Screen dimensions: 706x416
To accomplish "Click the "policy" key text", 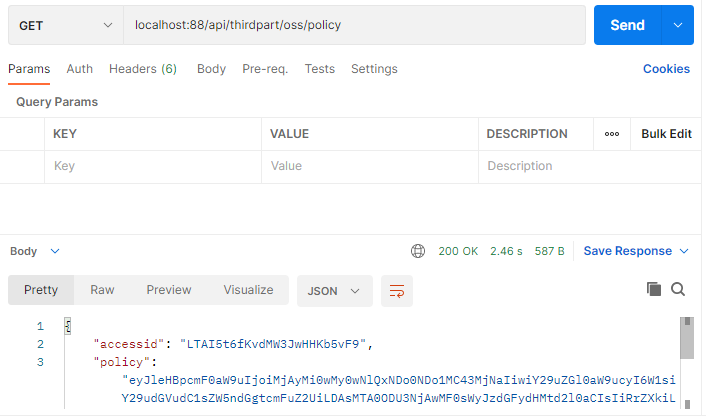I will click(x=122, y=362).
